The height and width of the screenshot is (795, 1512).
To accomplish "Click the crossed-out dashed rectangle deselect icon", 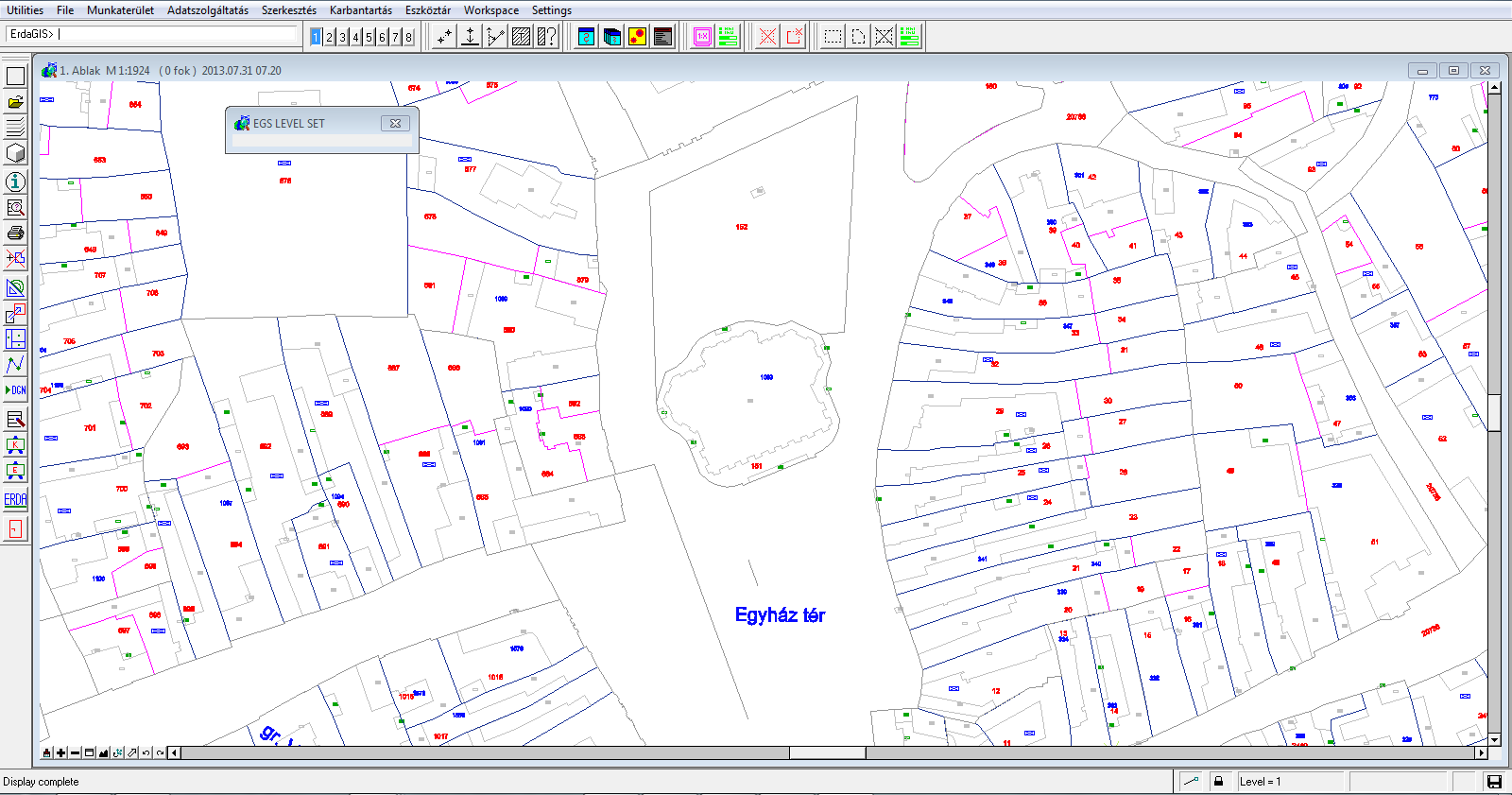I will (x=884, y=37).
